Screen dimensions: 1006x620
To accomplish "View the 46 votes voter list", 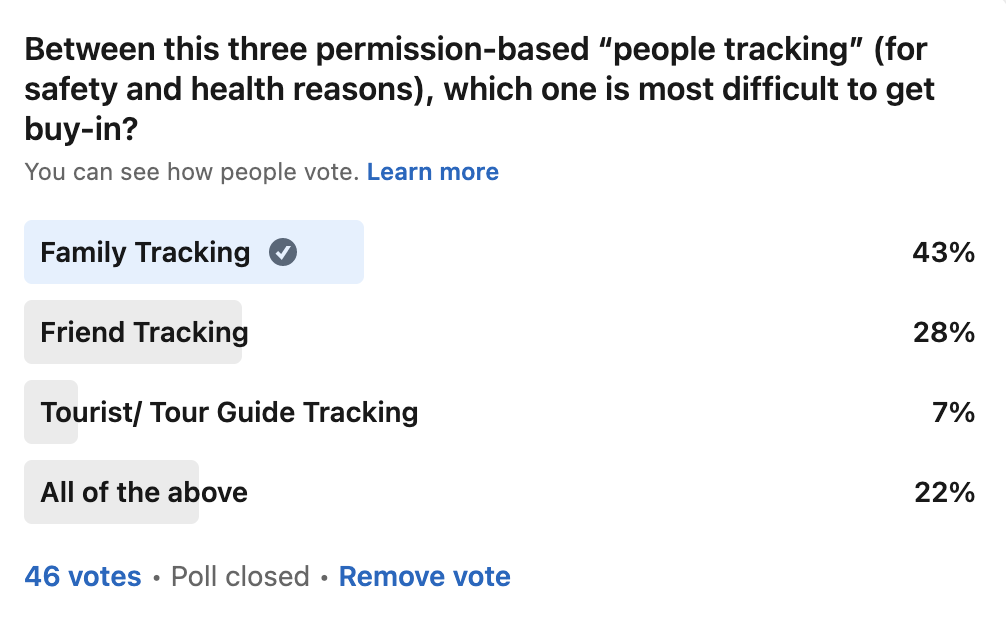I will (x=83, y=577).
